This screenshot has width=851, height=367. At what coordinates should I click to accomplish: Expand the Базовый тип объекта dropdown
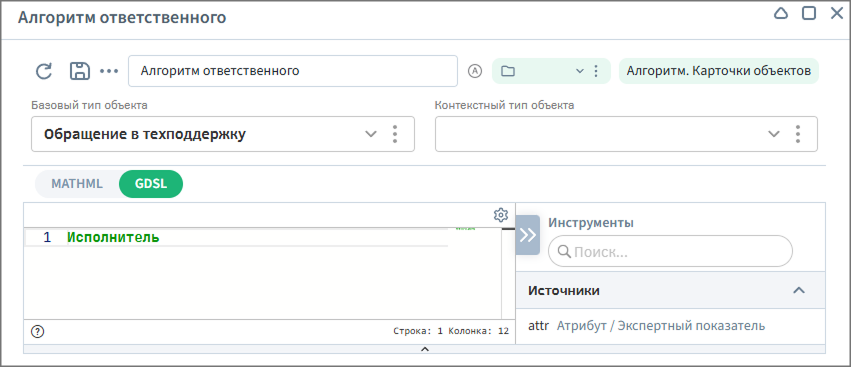click(x=371, y=134)
